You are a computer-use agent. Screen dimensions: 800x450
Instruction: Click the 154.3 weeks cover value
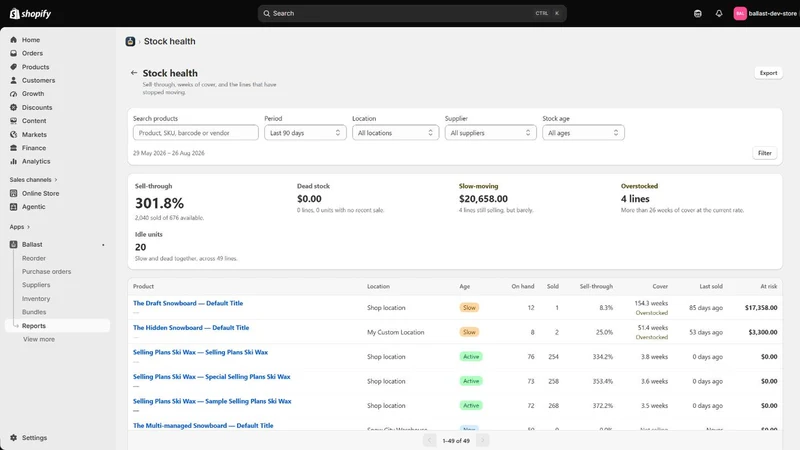(651, 303)
